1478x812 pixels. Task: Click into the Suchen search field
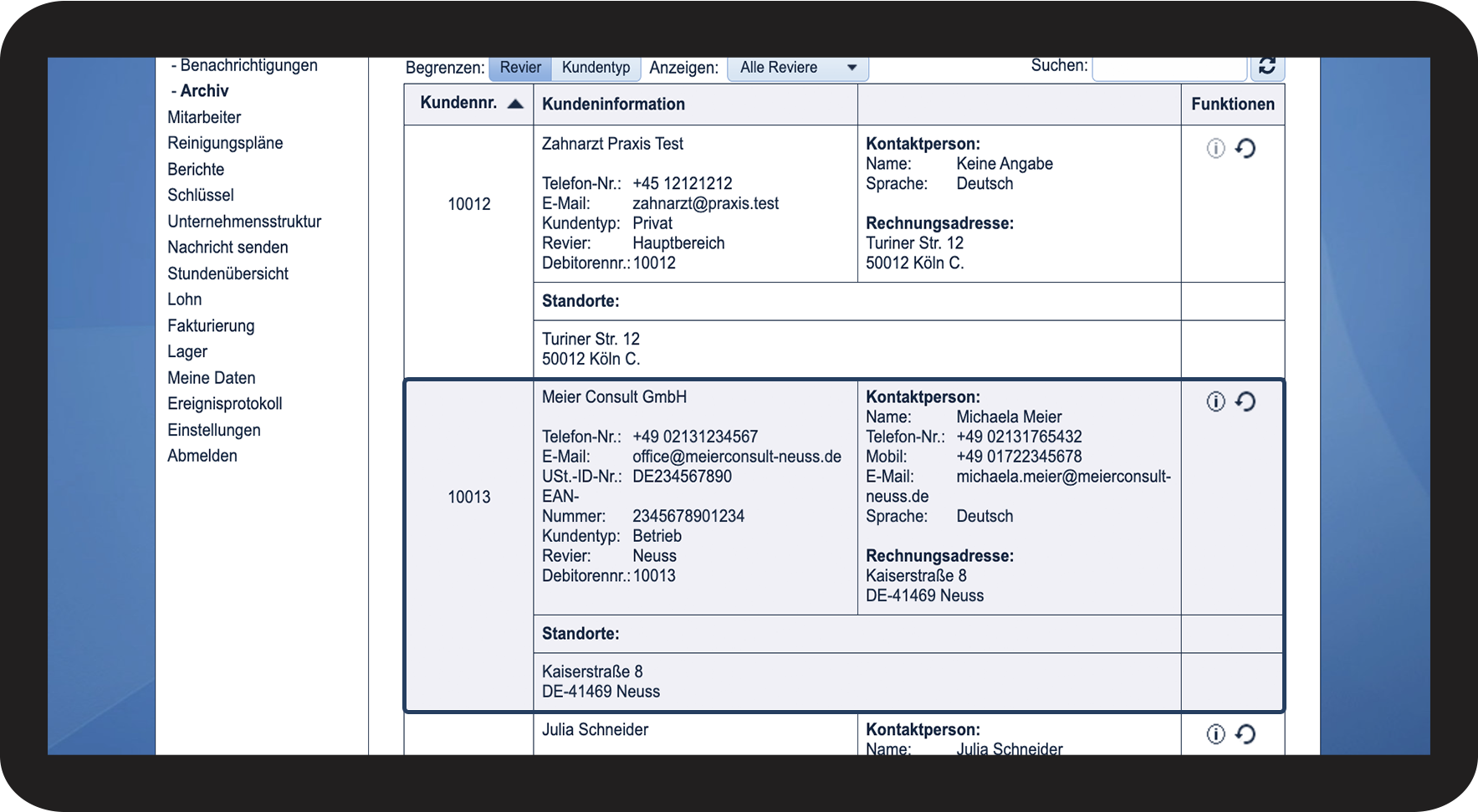(1169, 67)
